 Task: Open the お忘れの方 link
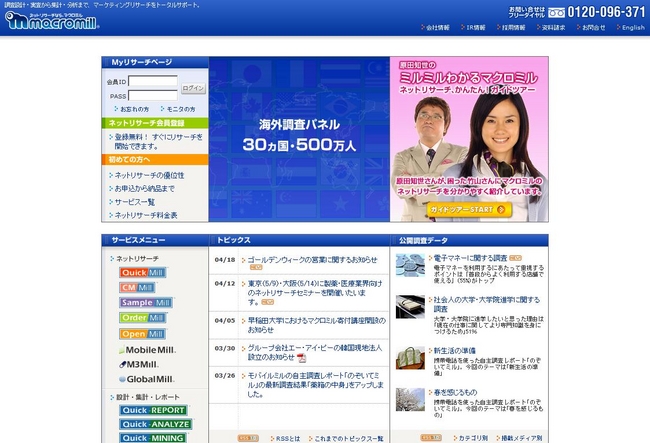tap(134, 109)
